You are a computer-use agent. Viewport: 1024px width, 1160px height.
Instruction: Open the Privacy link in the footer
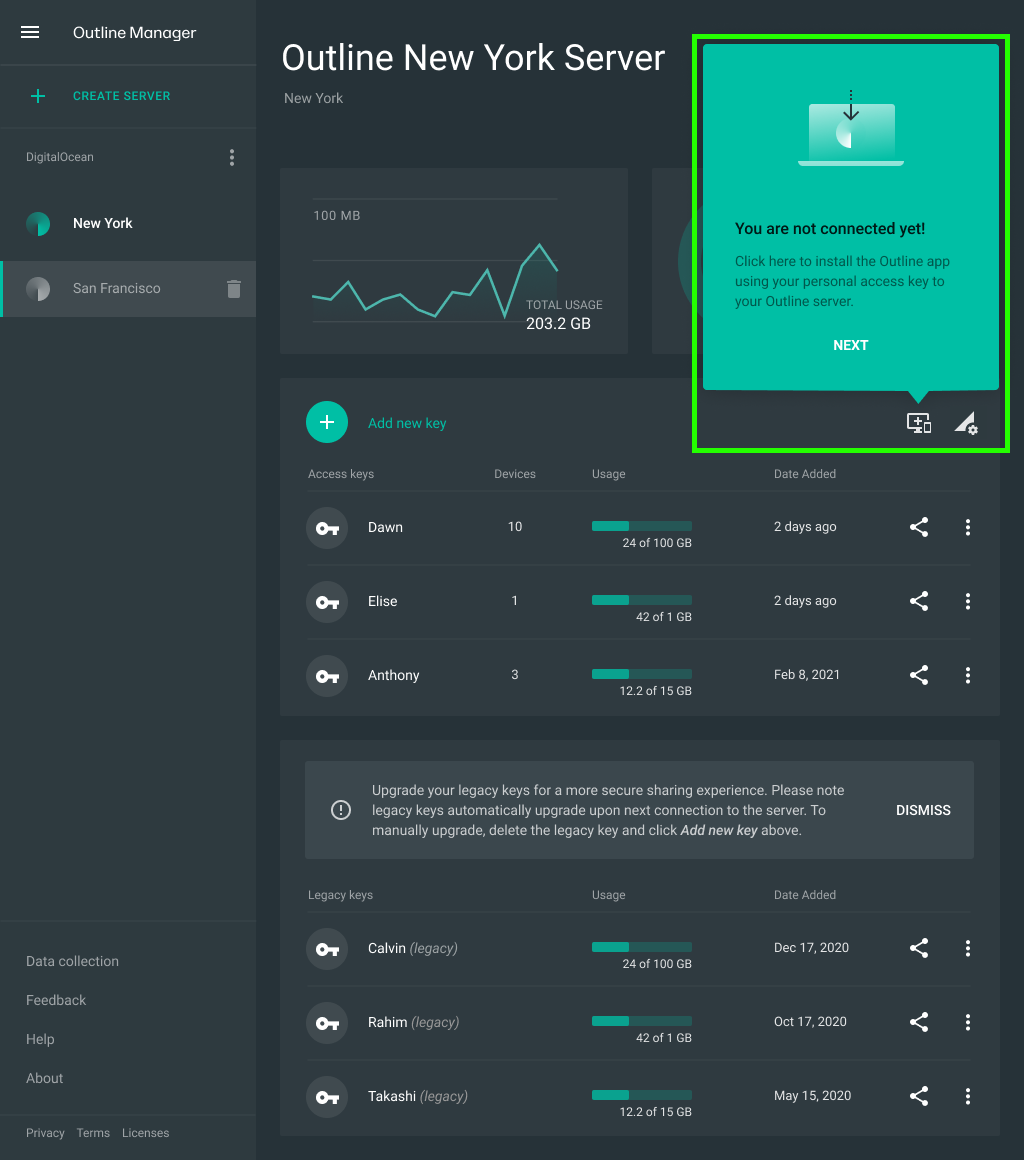pyautogui.click(x=45, y=1133)
